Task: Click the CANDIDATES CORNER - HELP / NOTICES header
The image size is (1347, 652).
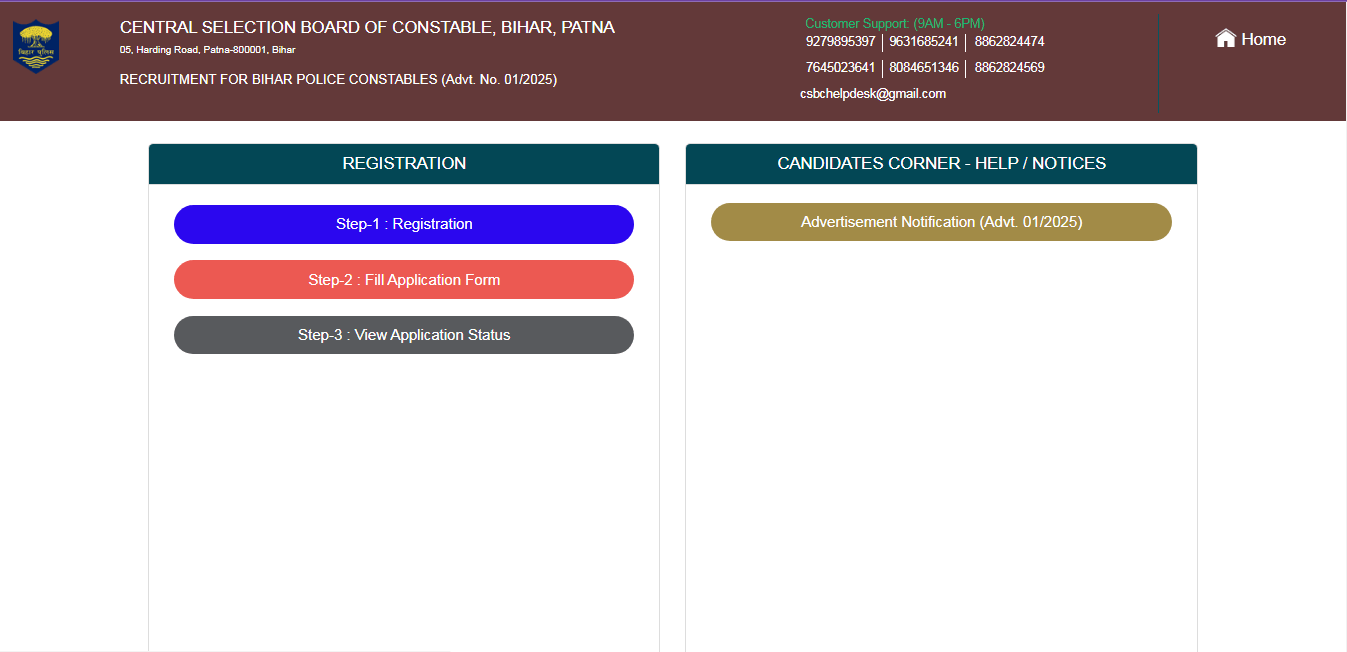Action: click(x=941, y=164)
